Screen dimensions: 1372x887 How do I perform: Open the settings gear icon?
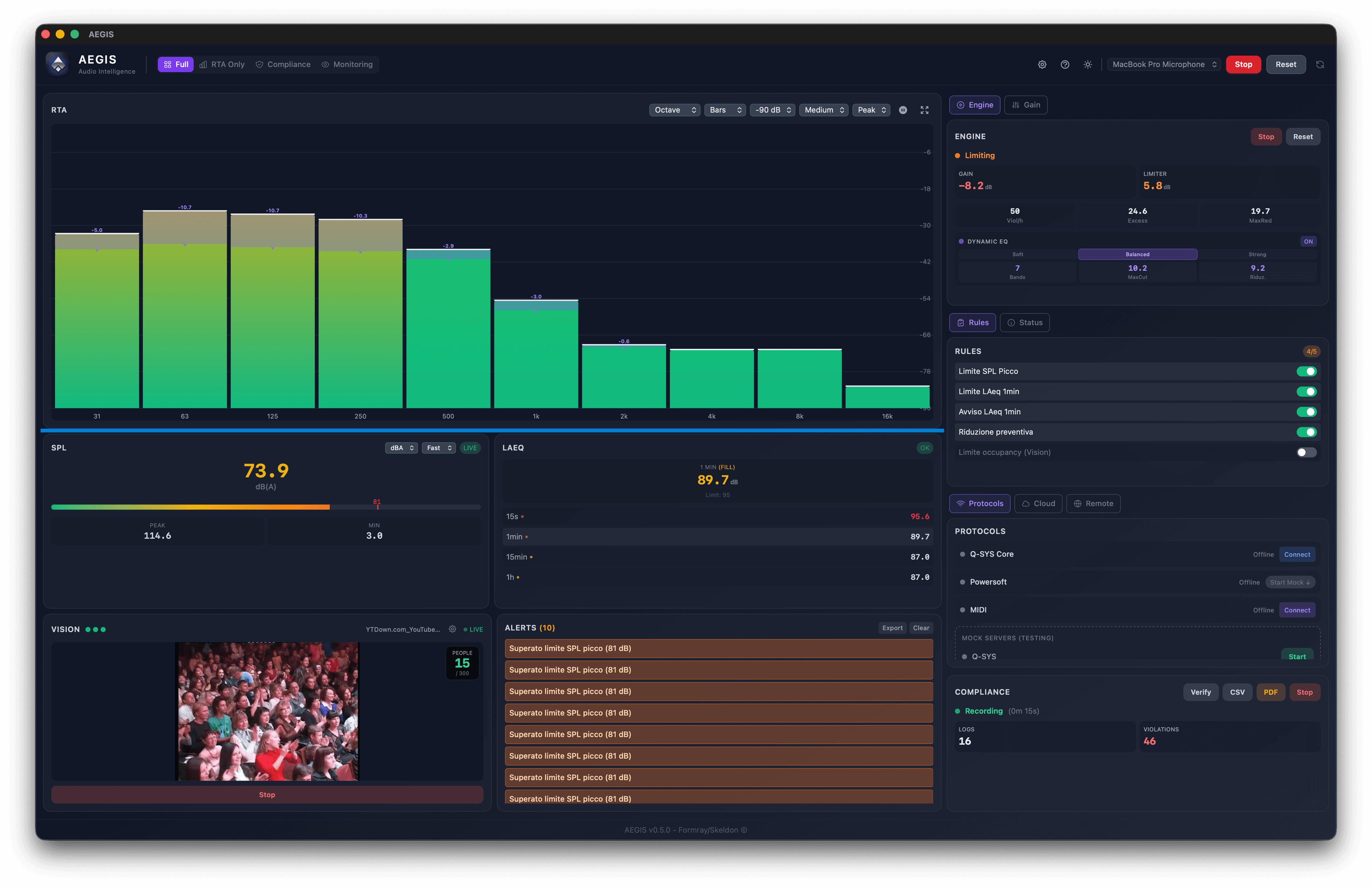1042,65
